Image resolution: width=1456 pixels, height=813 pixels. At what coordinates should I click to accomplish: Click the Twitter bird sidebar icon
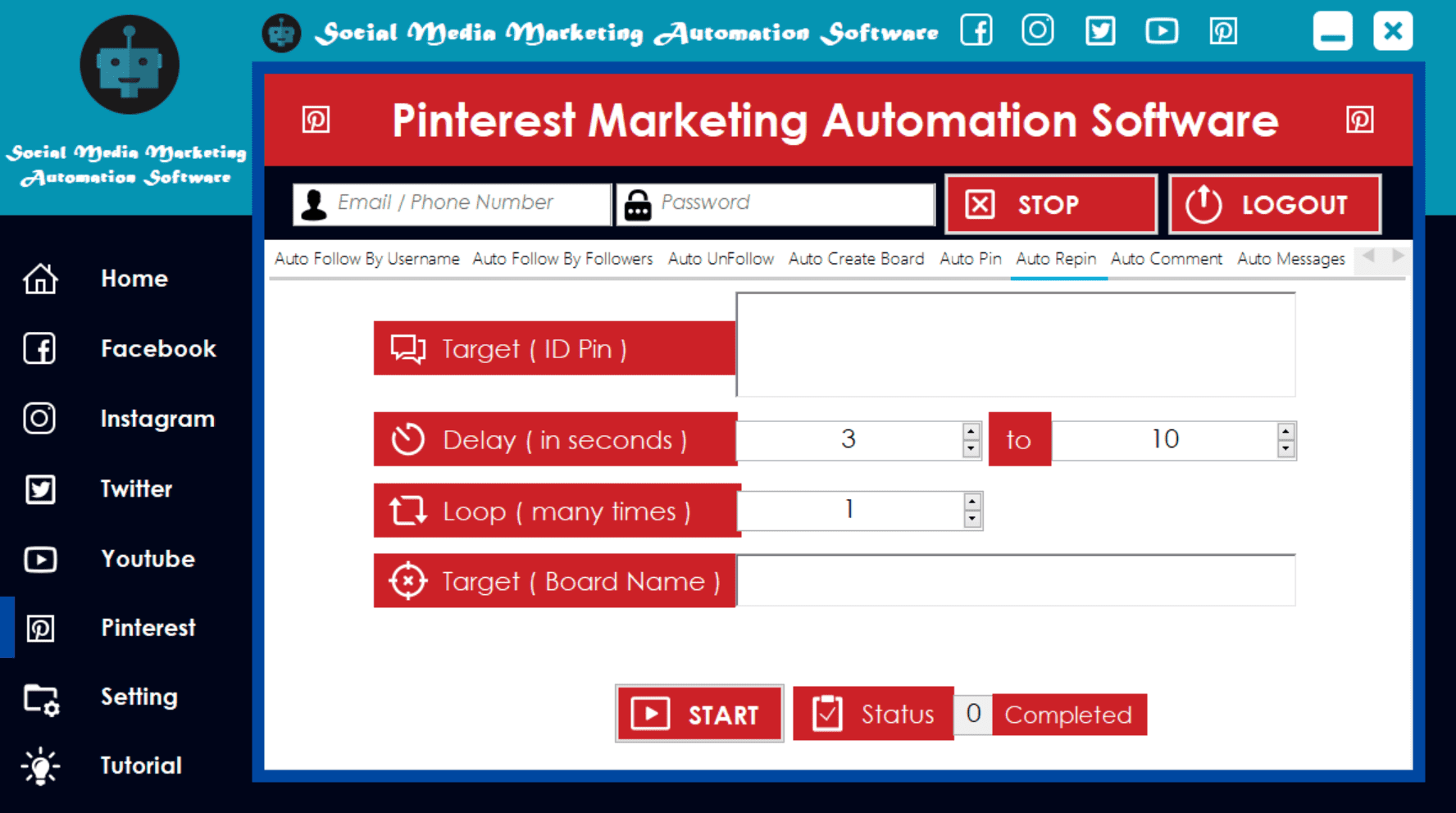(40, 489)
